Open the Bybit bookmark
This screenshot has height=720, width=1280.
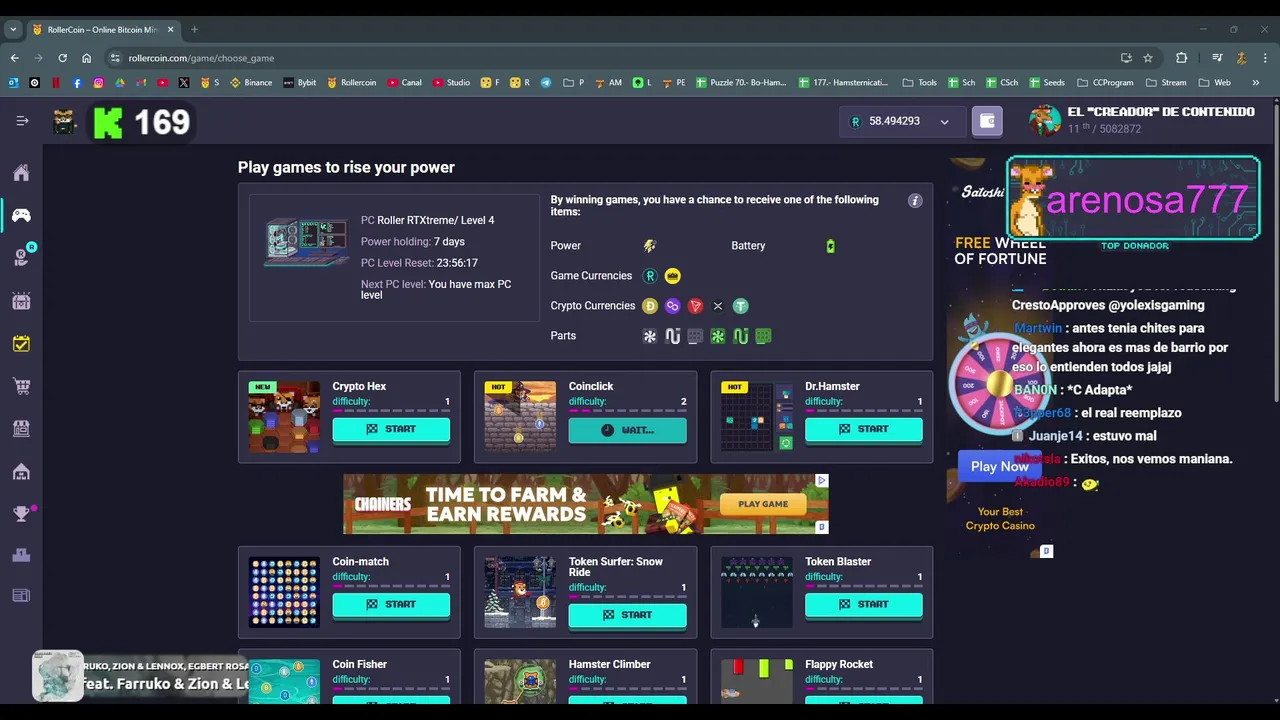coord(300,83)
